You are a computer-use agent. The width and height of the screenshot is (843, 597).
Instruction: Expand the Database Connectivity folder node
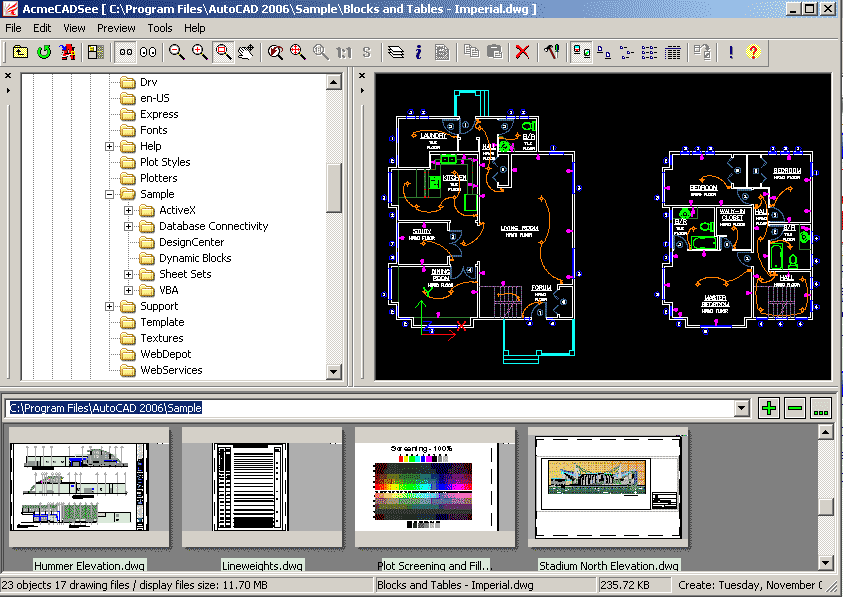(x=128, y=226)
